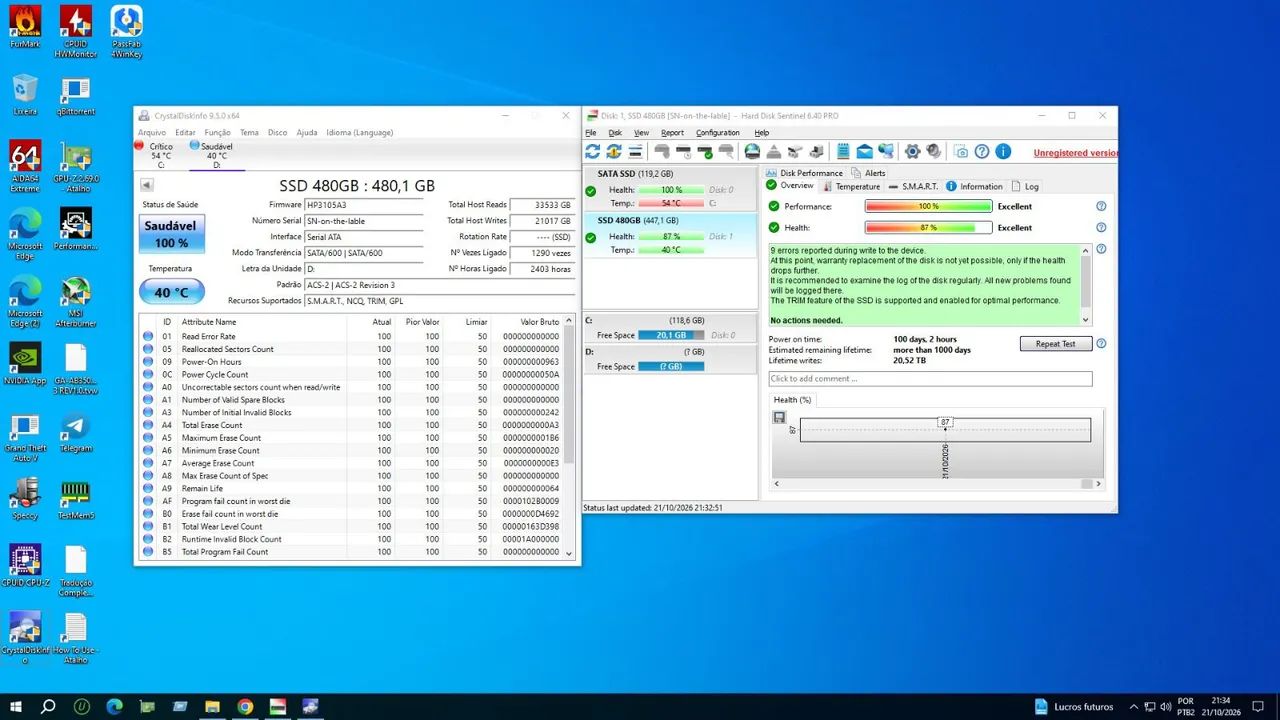Click the Repeat Test button
Viewport: 1280px width, 720px height.
click(x=1055, y=343)
